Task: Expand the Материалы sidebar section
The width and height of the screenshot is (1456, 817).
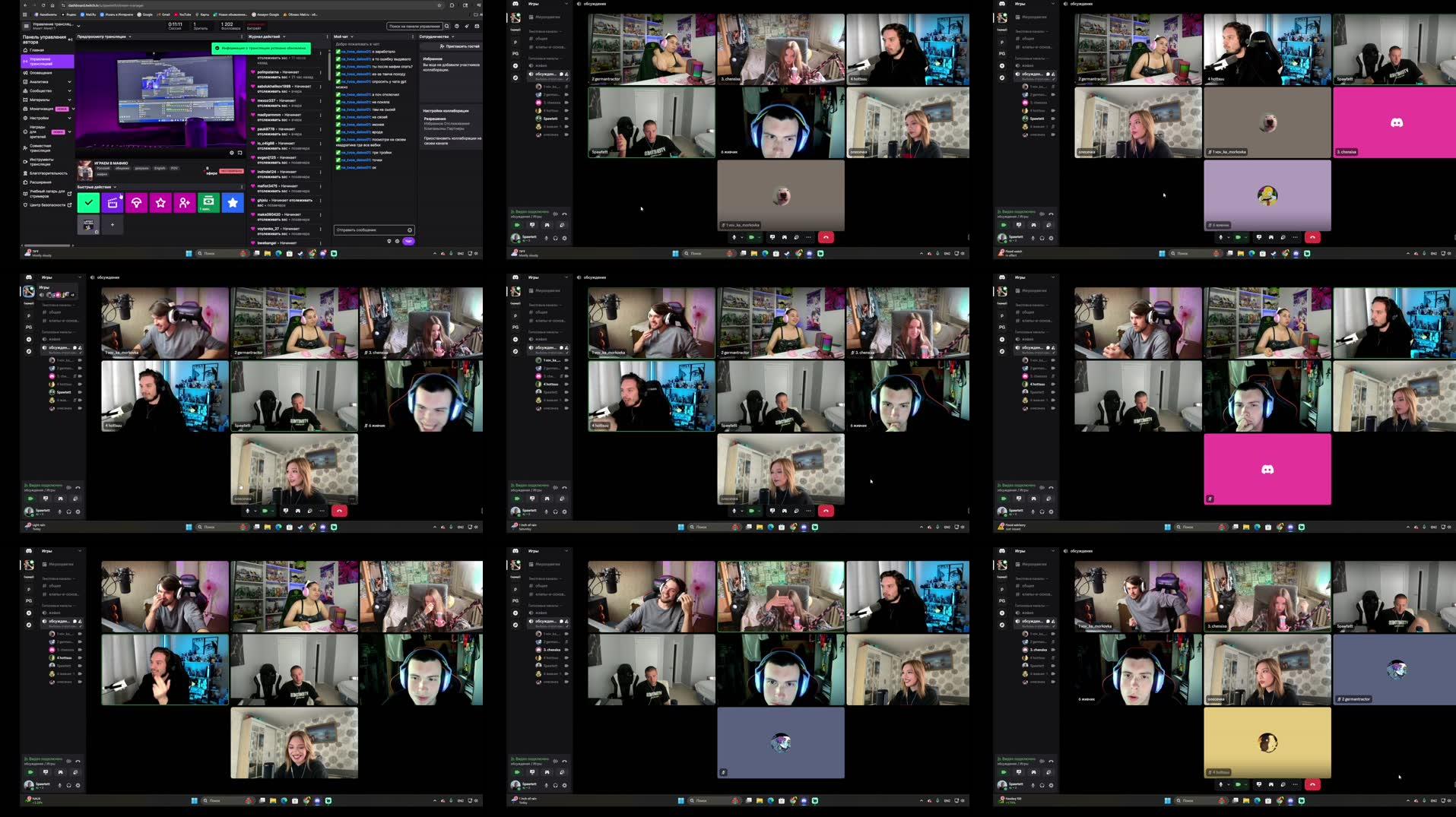Action: [70, 100]
